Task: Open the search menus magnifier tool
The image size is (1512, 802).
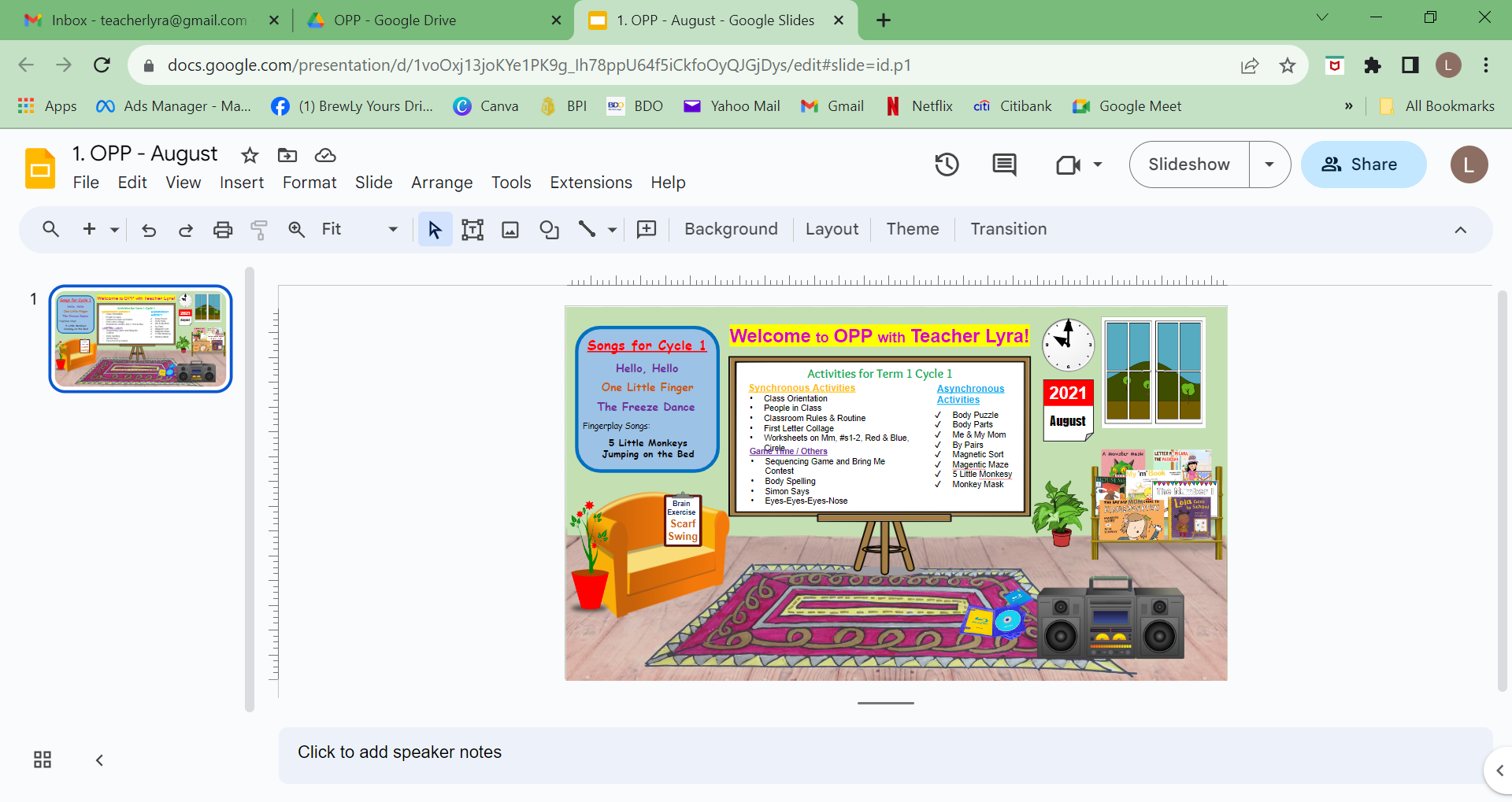Action: click(x=51, y=229)
